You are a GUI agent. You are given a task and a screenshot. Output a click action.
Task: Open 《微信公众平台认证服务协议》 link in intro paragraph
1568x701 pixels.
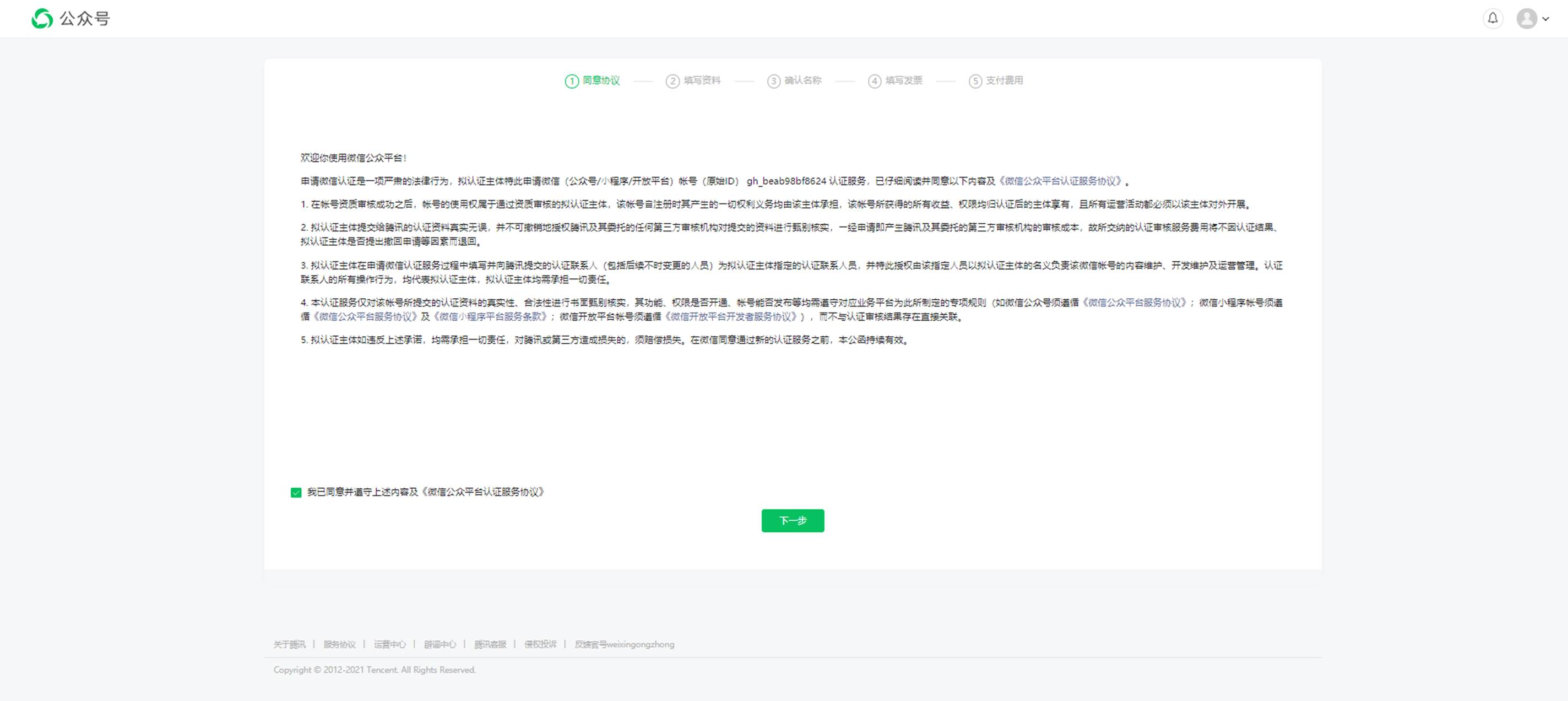pyautogui.click(x=1060, y=181)
